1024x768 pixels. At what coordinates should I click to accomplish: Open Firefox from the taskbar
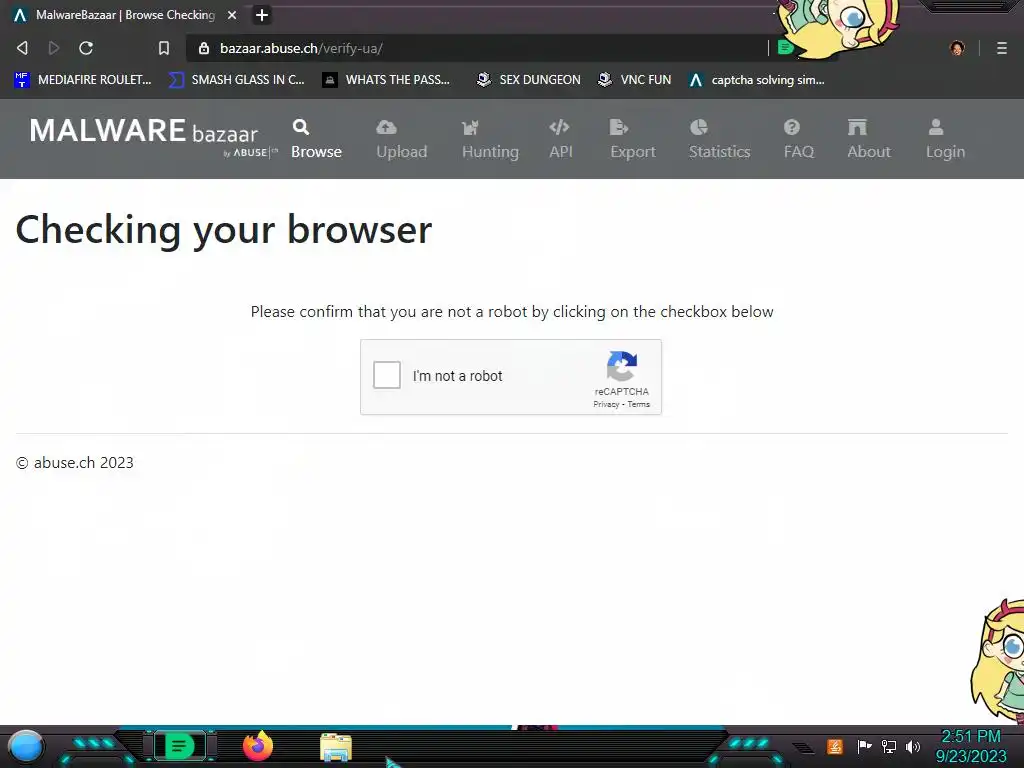tap(258, 746)
